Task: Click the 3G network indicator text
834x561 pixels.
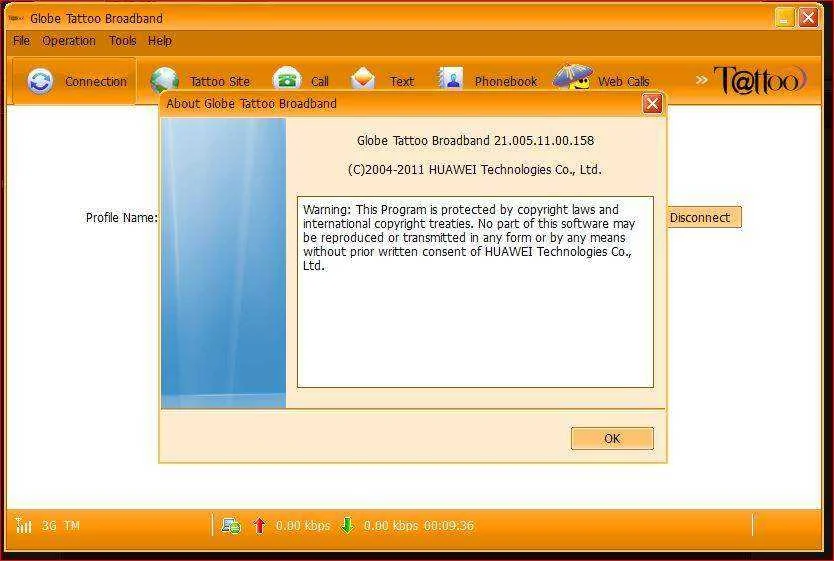Action: tap(49, 526)
